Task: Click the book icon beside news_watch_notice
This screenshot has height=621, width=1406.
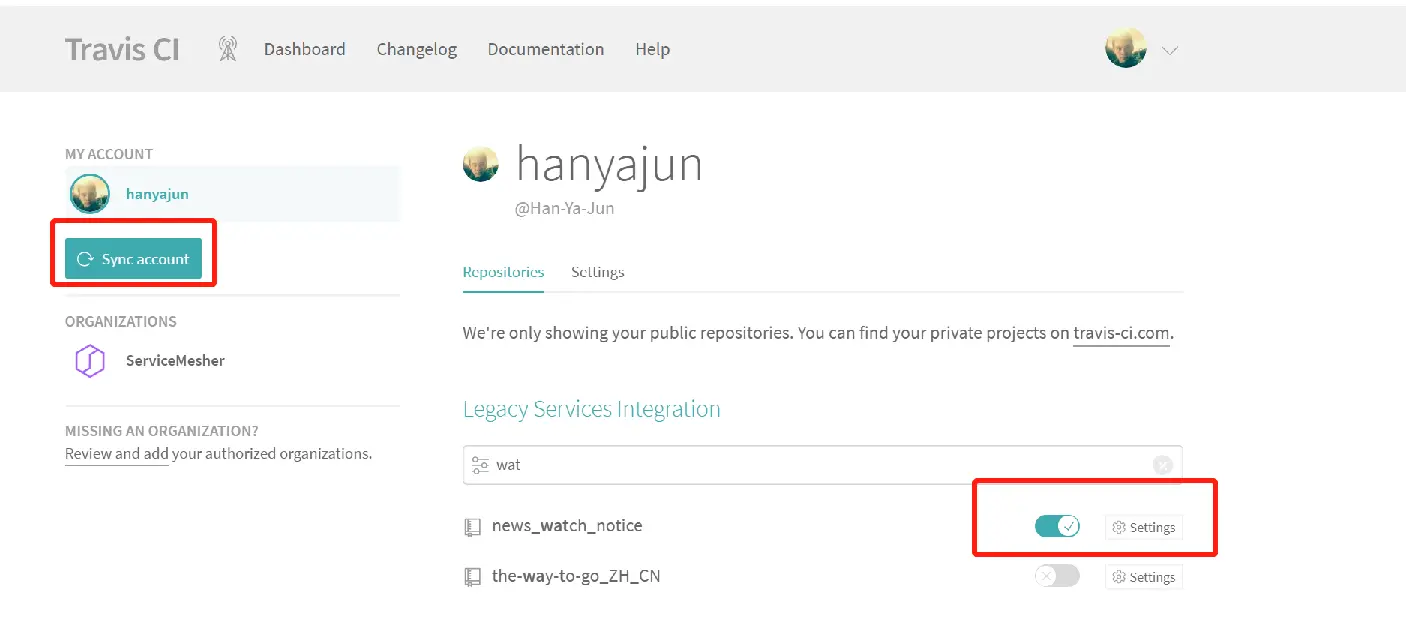Action: tap(473, 527)
